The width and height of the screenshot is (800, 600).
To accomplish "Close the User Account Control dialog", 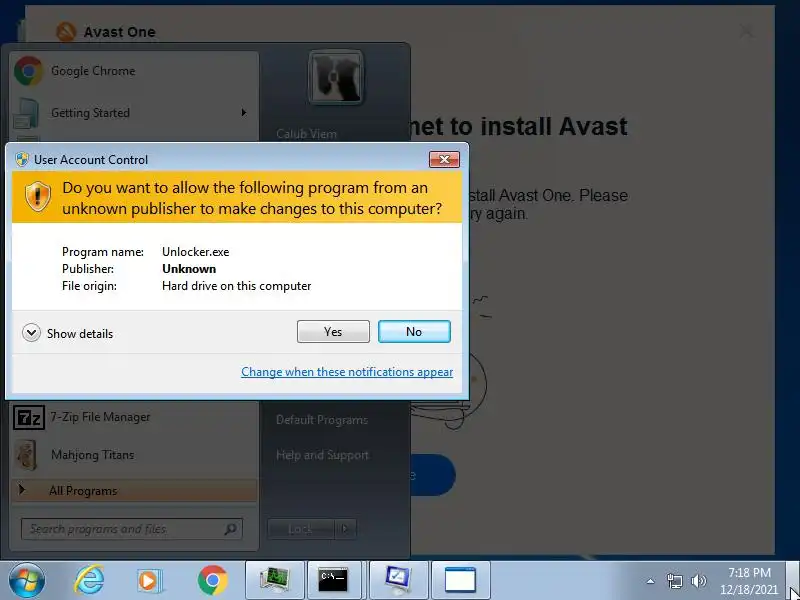I will tap(444, 159).
